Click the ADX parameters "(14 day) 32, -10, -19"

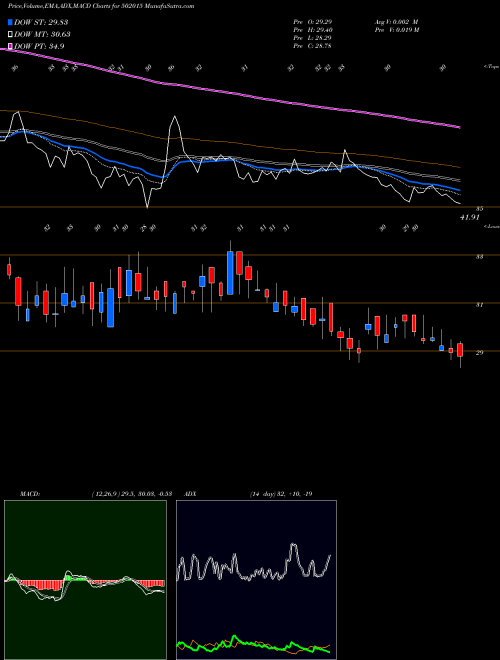point(281,494)
